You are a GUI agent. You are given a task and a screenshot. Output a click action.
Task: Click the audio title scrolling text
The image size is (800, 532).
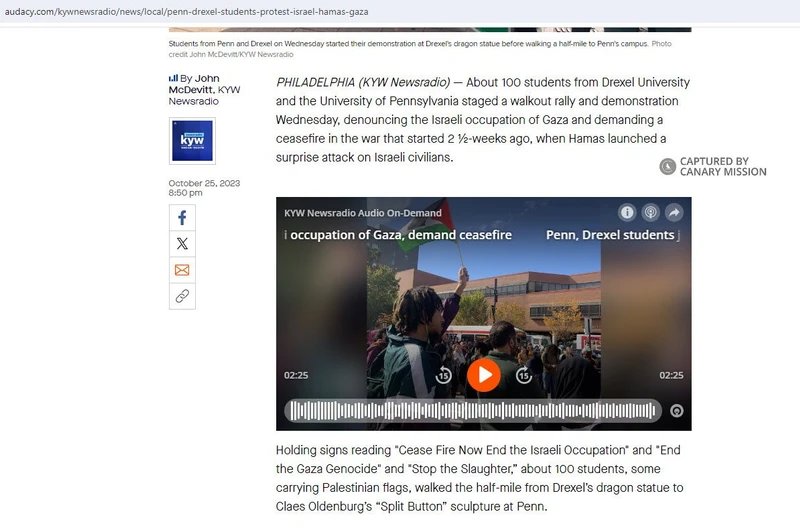[x=400, y=235]
